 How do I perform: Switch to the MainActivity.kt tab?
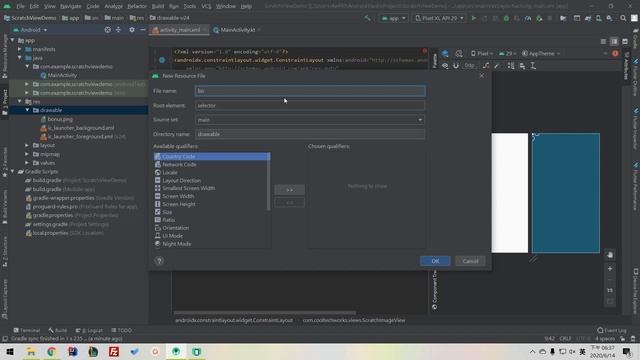(x=237, y=30)
